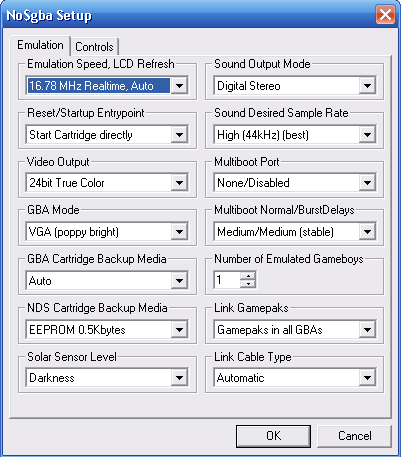This screenshot has width=401, height=457.
Task: Click the Cancel button
Action: 354,436
